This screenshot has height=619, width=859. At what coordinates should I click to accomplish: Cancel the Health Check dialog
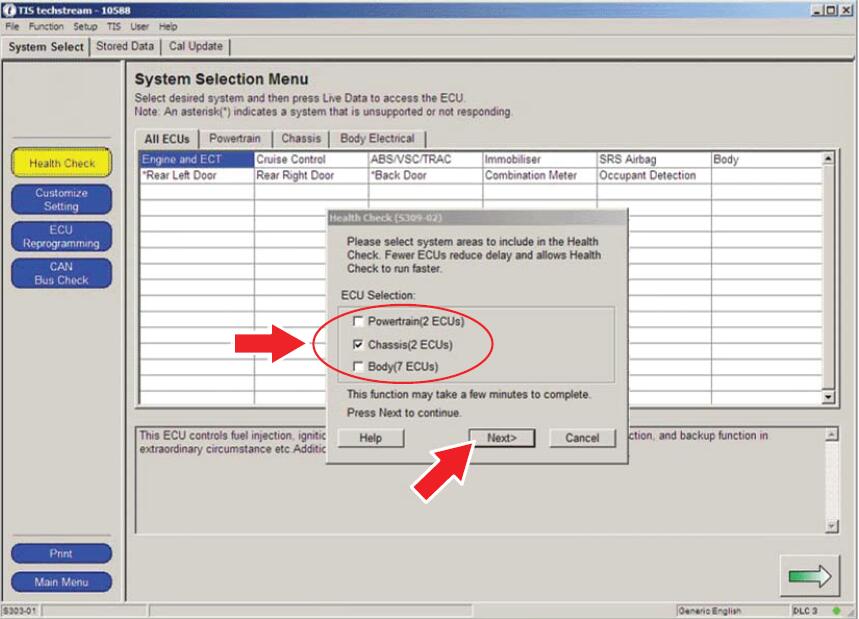tap(582, 438)
